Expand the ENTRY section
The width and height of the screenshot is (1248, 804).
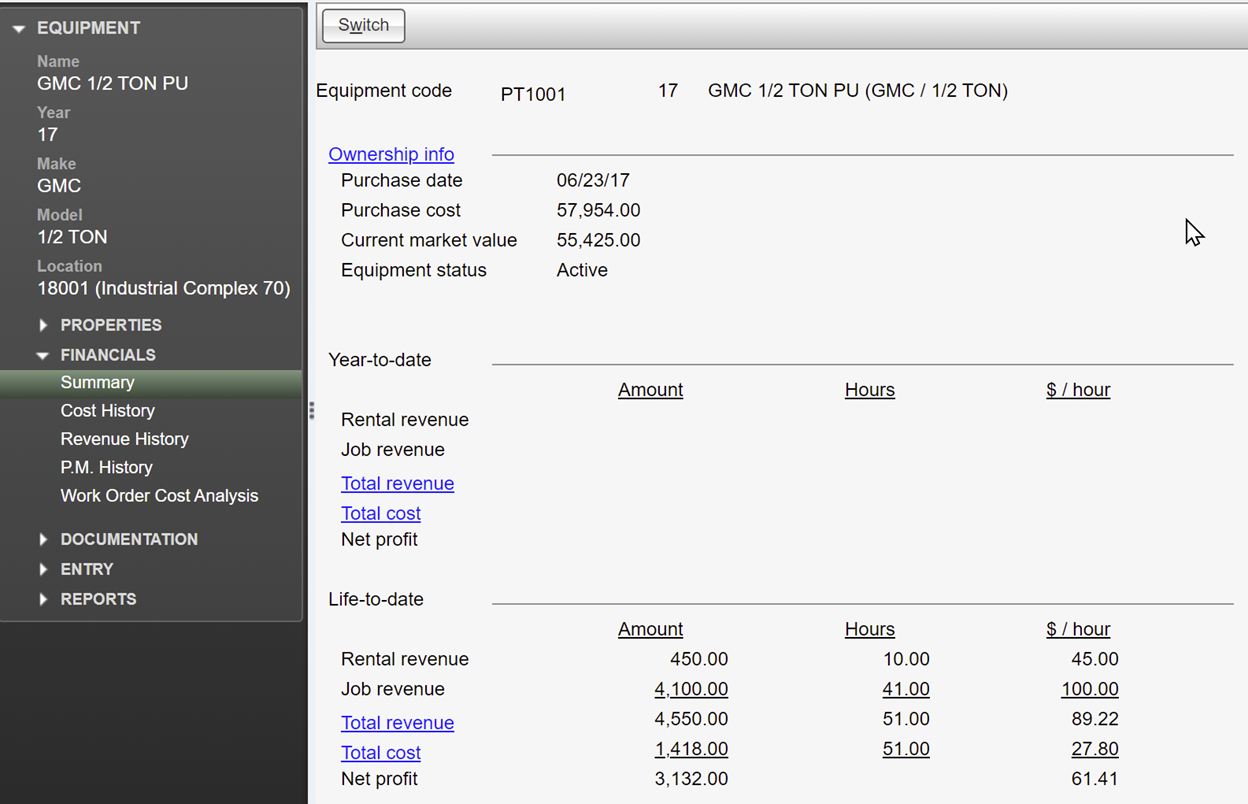coord(43,569)
